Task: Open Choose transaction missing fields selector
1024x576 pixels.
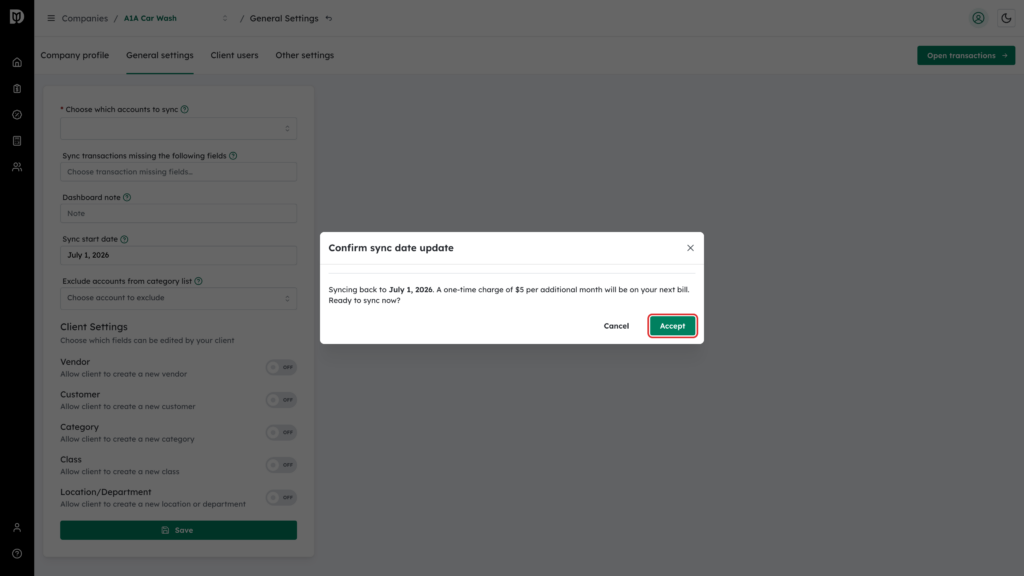Action: (x=178, y=172)
